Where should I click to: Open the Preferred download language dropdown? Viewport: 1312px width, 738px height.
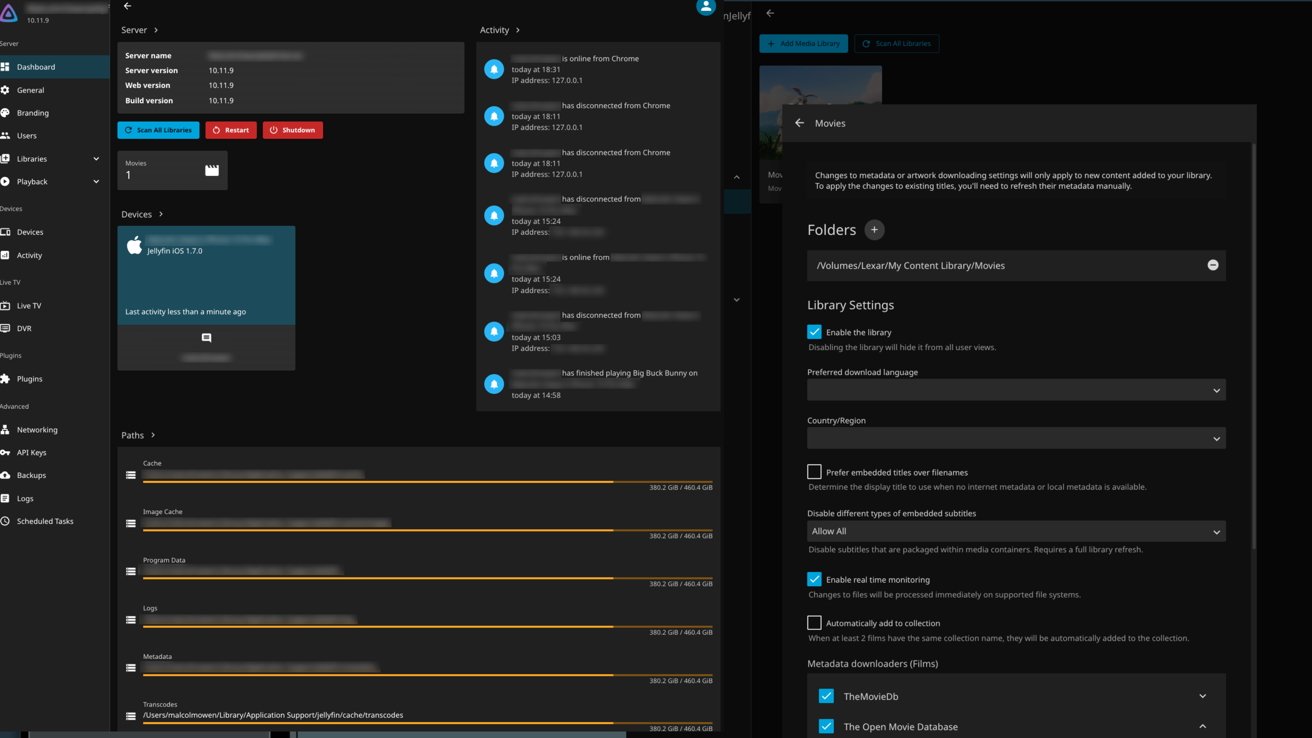[1016, 390]
